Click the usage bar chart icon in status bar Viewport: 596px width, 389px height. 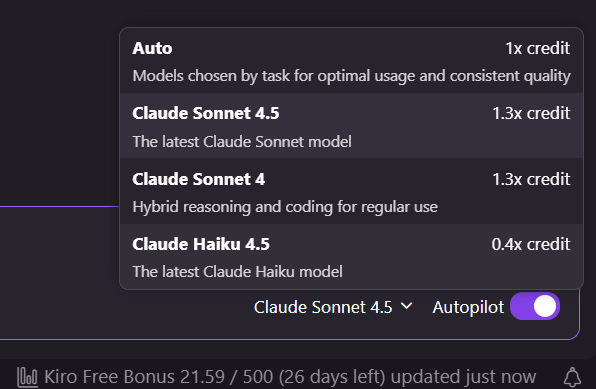27,377
